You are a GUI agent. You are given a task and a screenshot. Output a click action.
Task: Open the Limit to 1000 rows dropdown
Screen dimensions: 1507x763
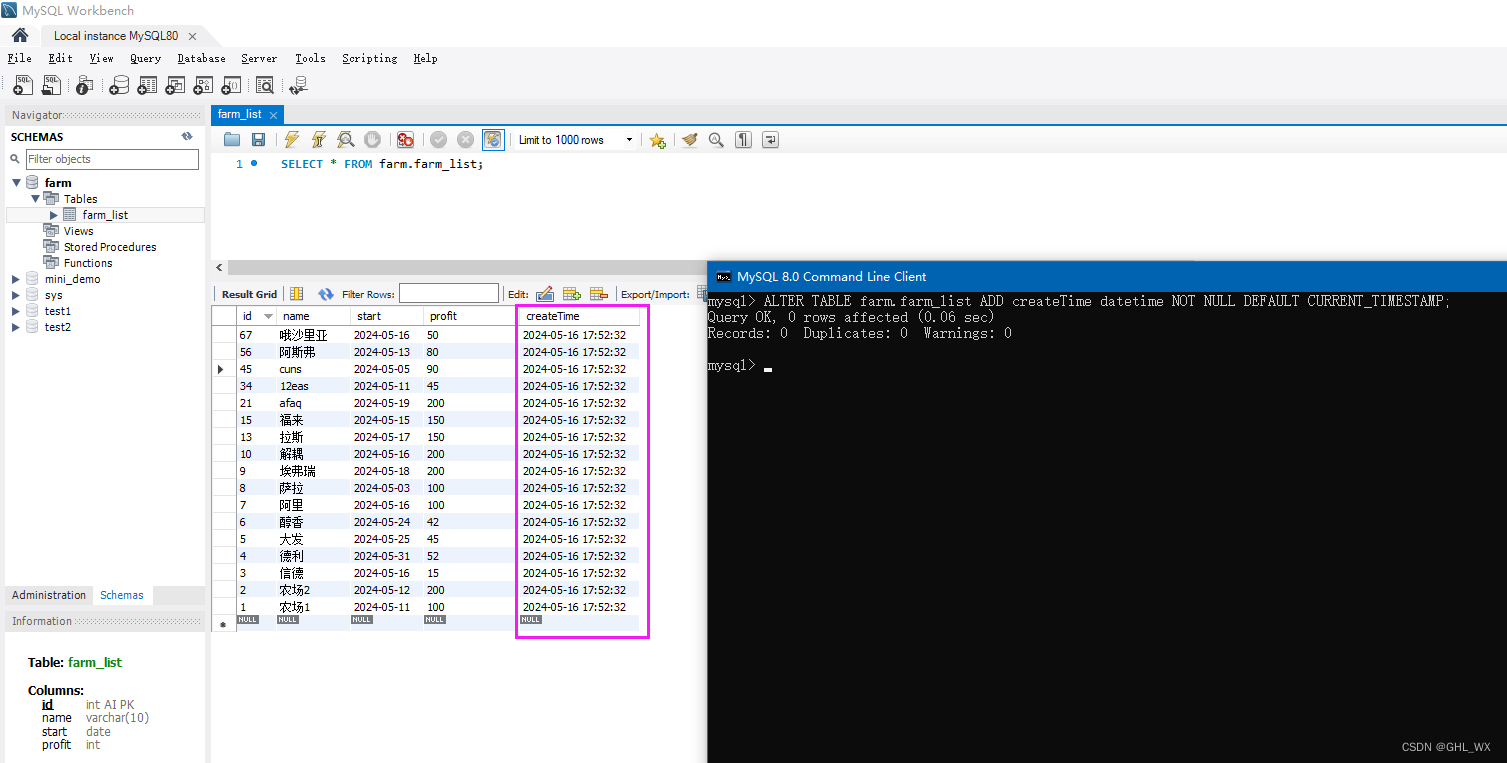pos(575,140)
